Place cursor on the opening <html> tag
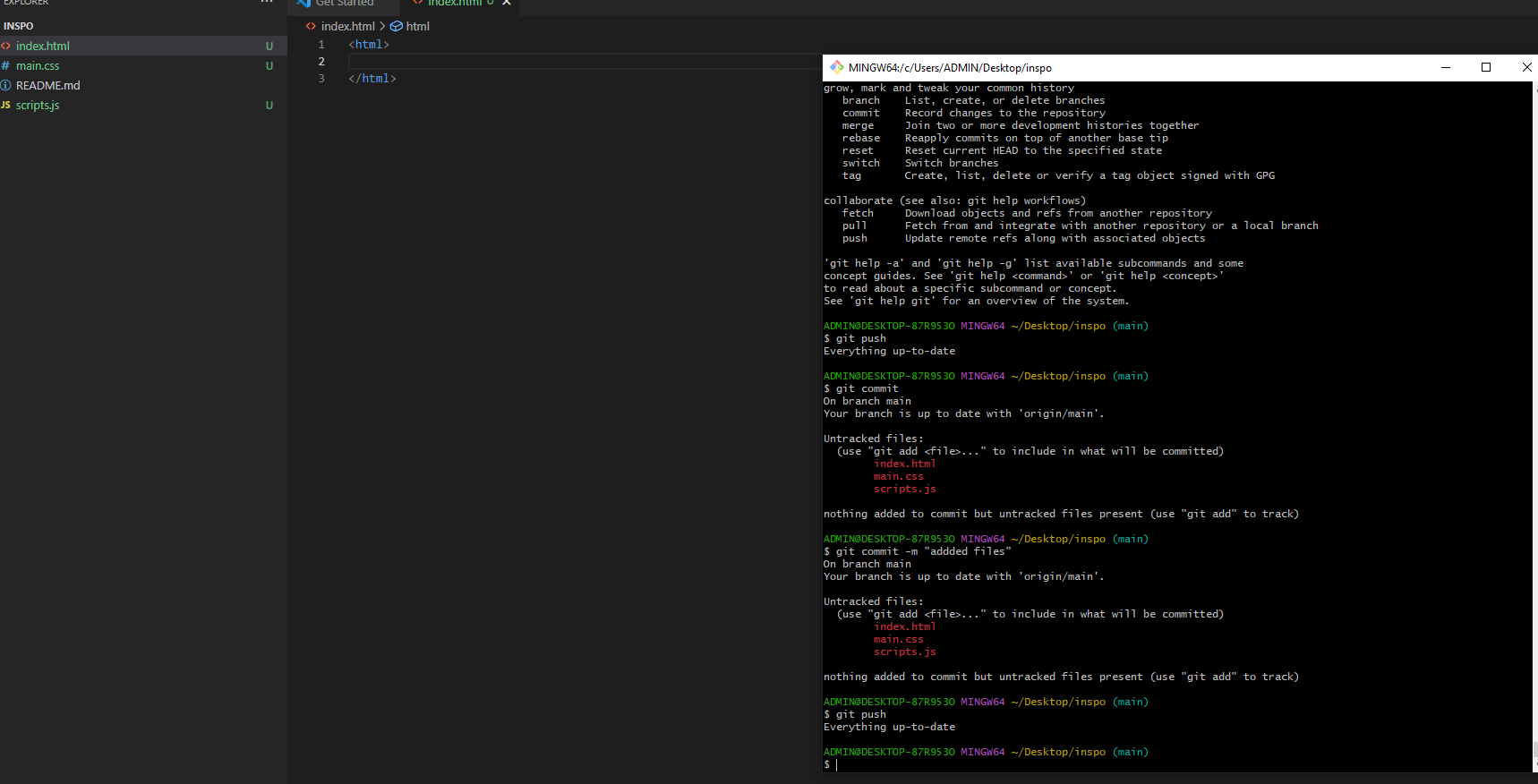The width and height of the screenshot is (1538, 784). click(x=369, y=44)
